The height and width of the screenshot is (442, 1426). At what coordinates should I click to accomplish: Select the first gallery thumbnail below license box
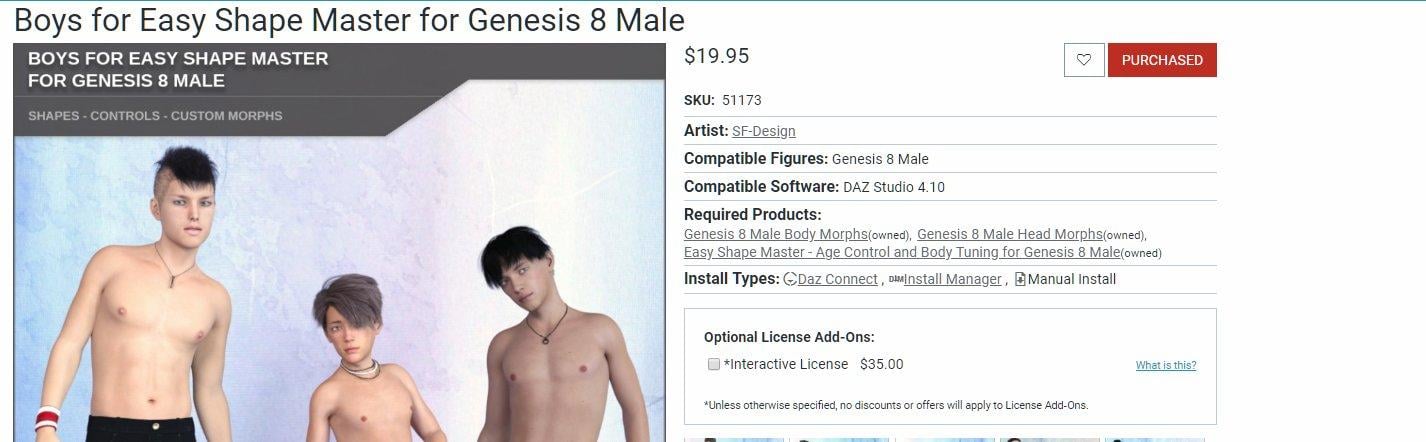pyautogui.click(x=735, y=440)
